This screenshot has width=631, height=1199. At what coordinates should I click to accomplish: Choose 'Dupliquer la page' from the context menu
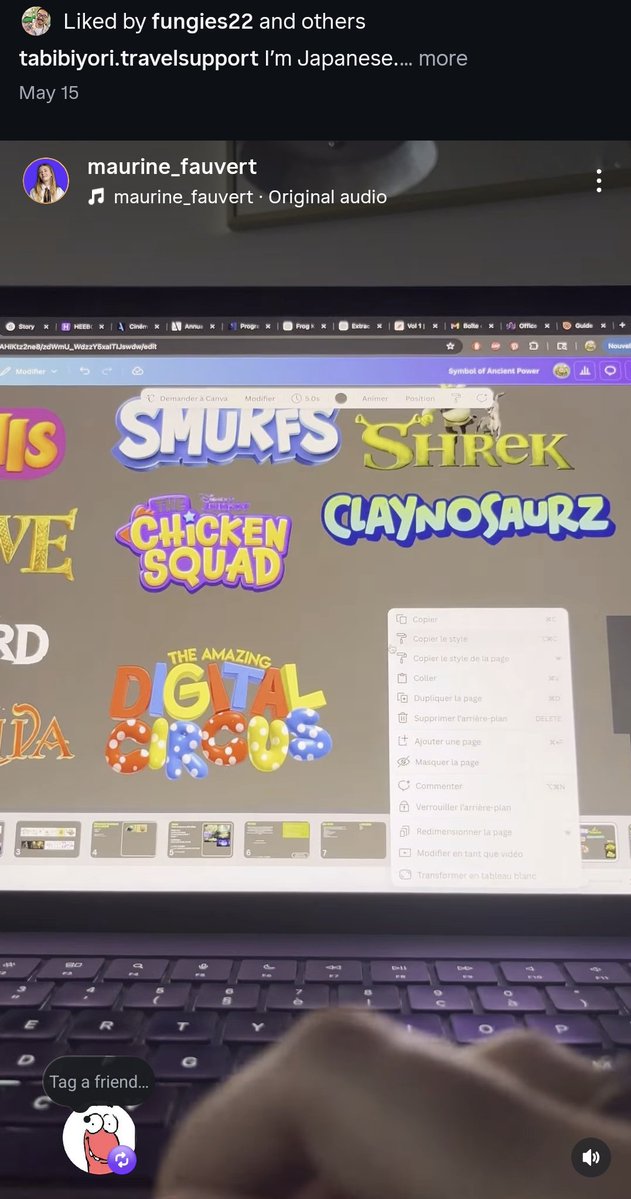coord(480,698)
